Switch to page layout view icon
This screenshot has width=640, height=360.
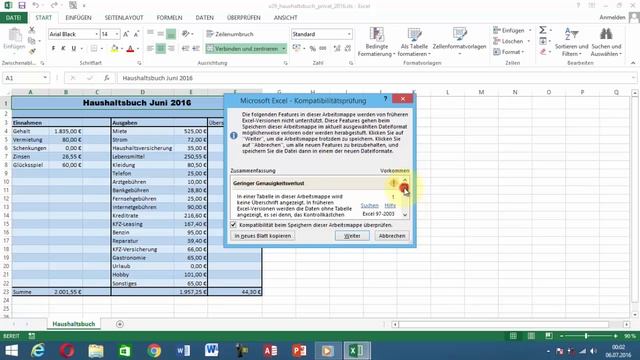[531, 336]
